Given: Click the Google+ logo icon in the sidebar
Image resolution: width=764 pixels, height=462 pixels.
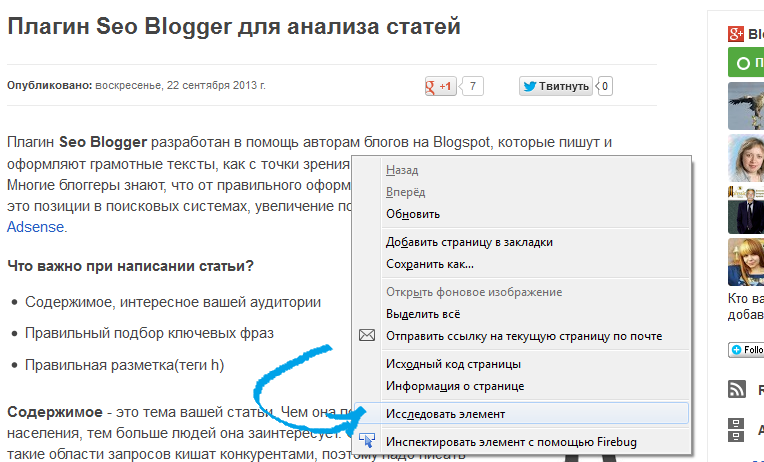Looking at the screenshot, I should coord(736,34).
